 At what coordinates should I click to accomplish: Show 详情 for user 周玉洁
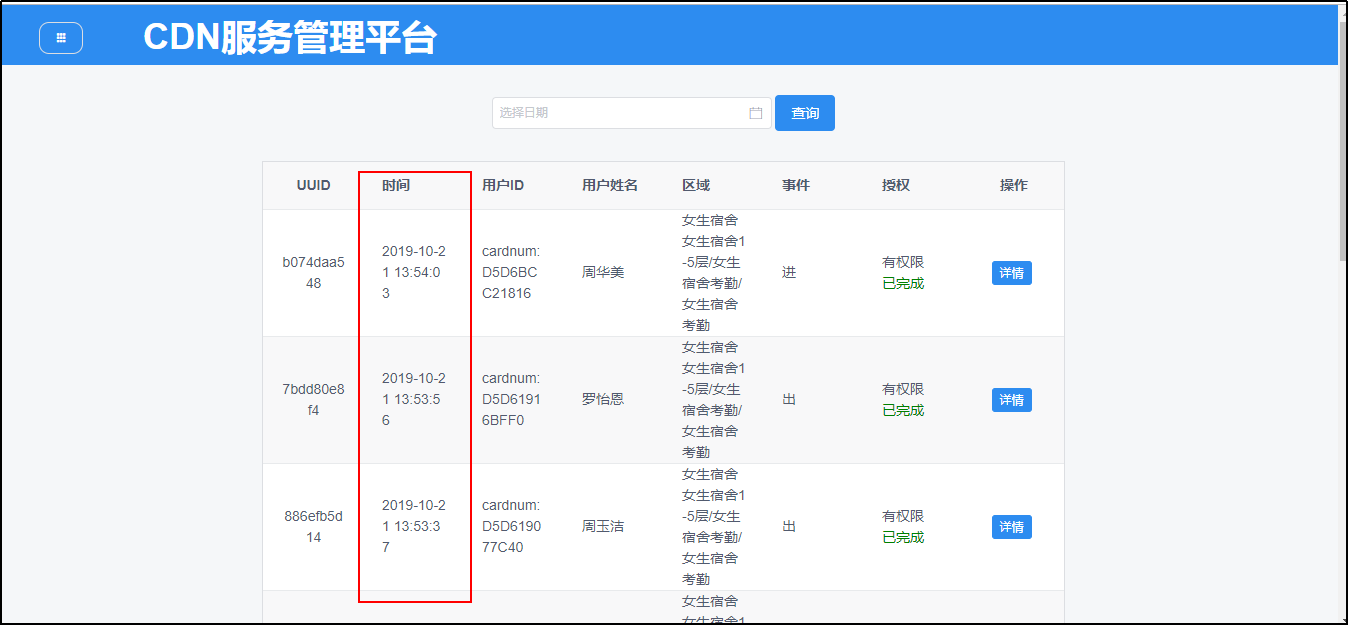tap(1011, 527)
